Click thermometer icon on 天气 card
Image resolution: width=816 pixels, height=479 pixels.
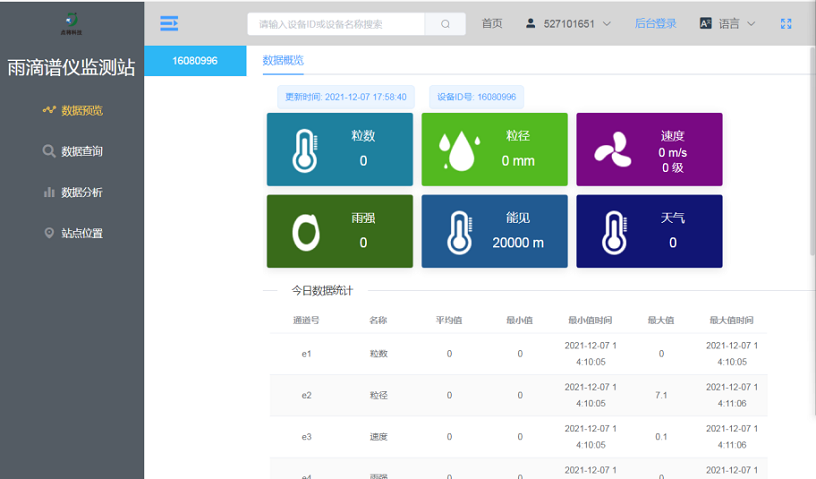pos(613,232)
